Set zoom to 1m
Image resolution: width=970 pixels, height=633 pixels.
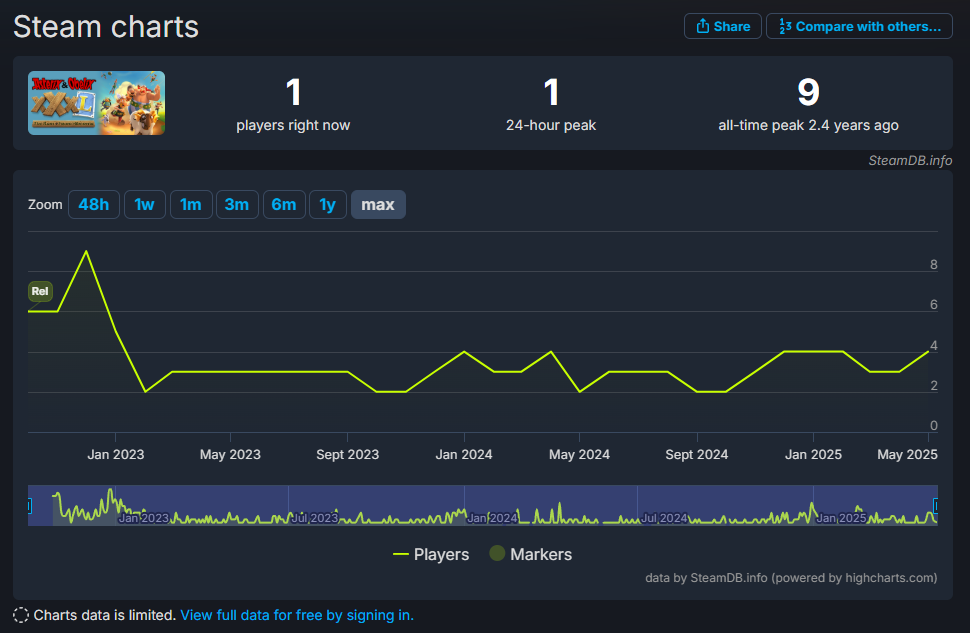click(x=191, y=204)
